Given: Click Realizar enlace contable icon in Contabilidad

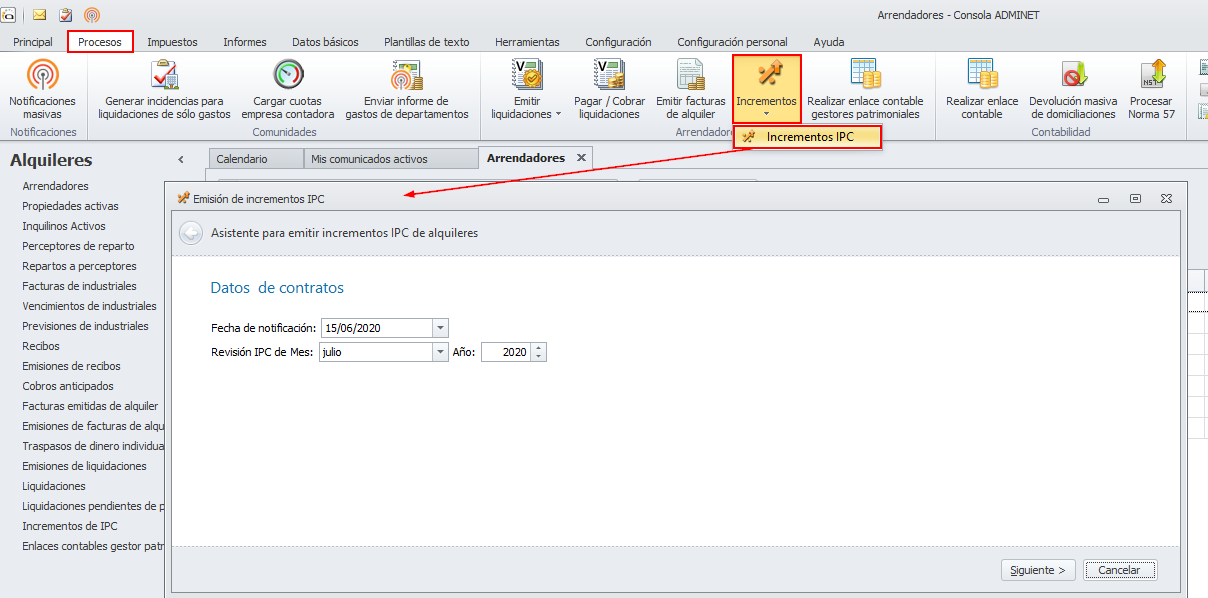Looking at the screenshot, I should click(982, 74).
